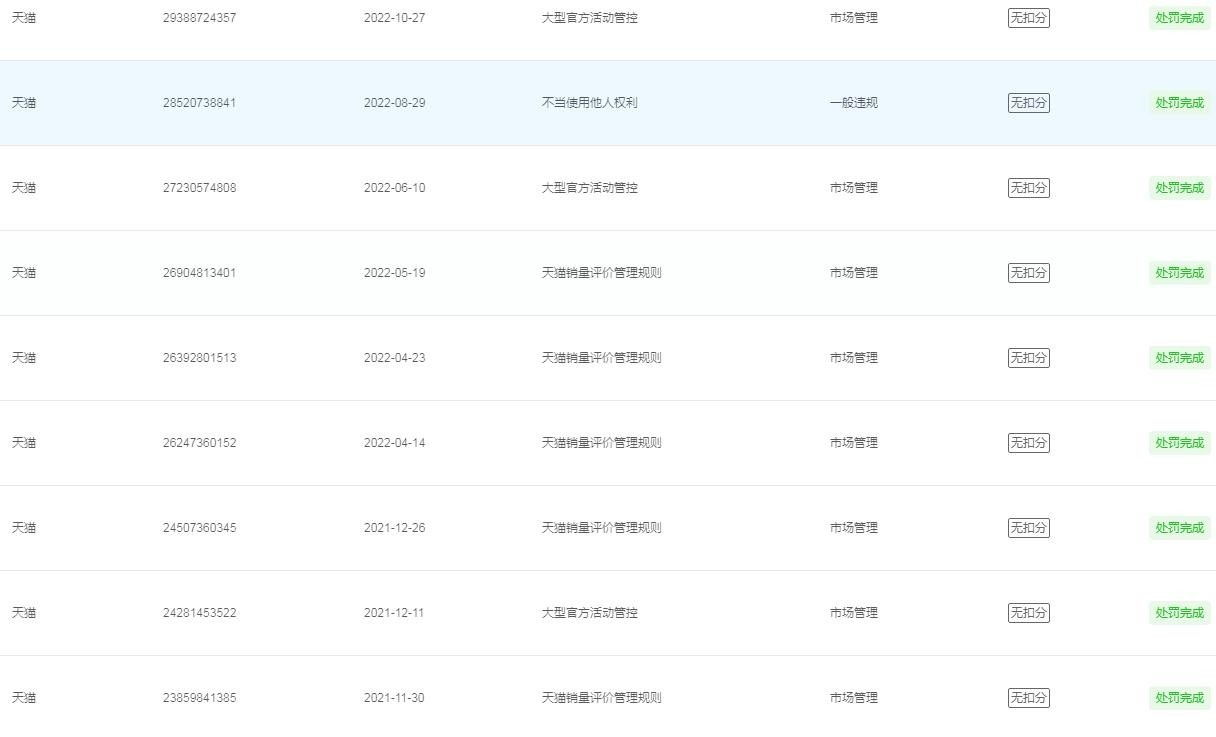Screen dimensions: 1216x737
Task: Click 天猫销量评价管理规则 in the 2022-05-19 row
Action: 602,273
